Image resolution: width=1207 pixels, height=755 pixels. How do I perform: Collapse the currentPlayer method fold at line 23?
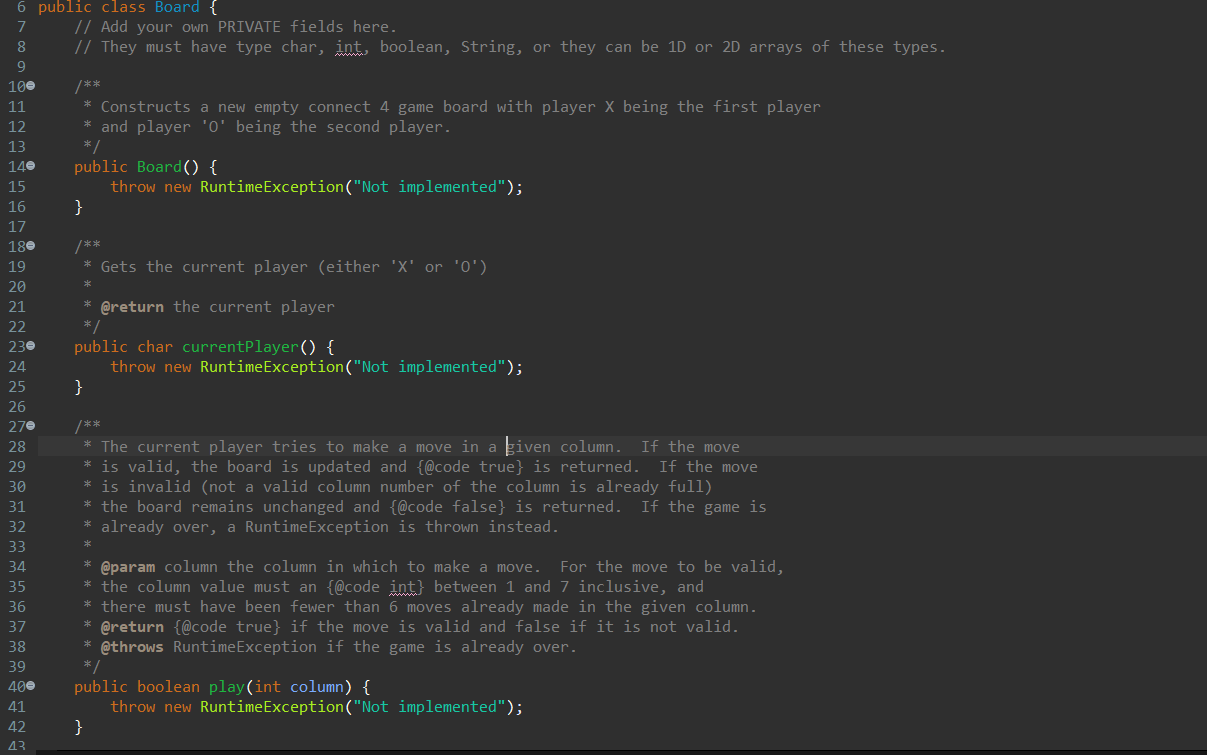coord(30,347)
